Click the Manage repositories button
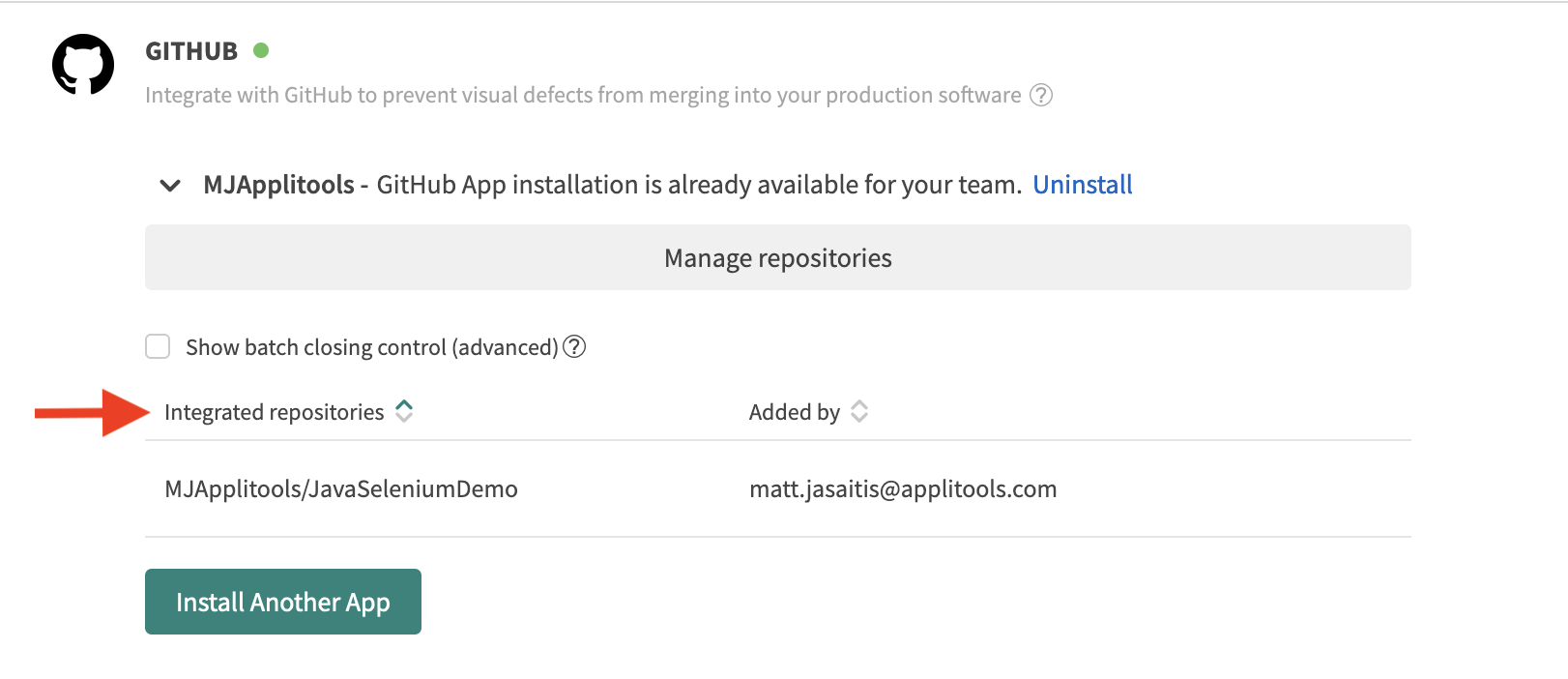 (778, 257)
